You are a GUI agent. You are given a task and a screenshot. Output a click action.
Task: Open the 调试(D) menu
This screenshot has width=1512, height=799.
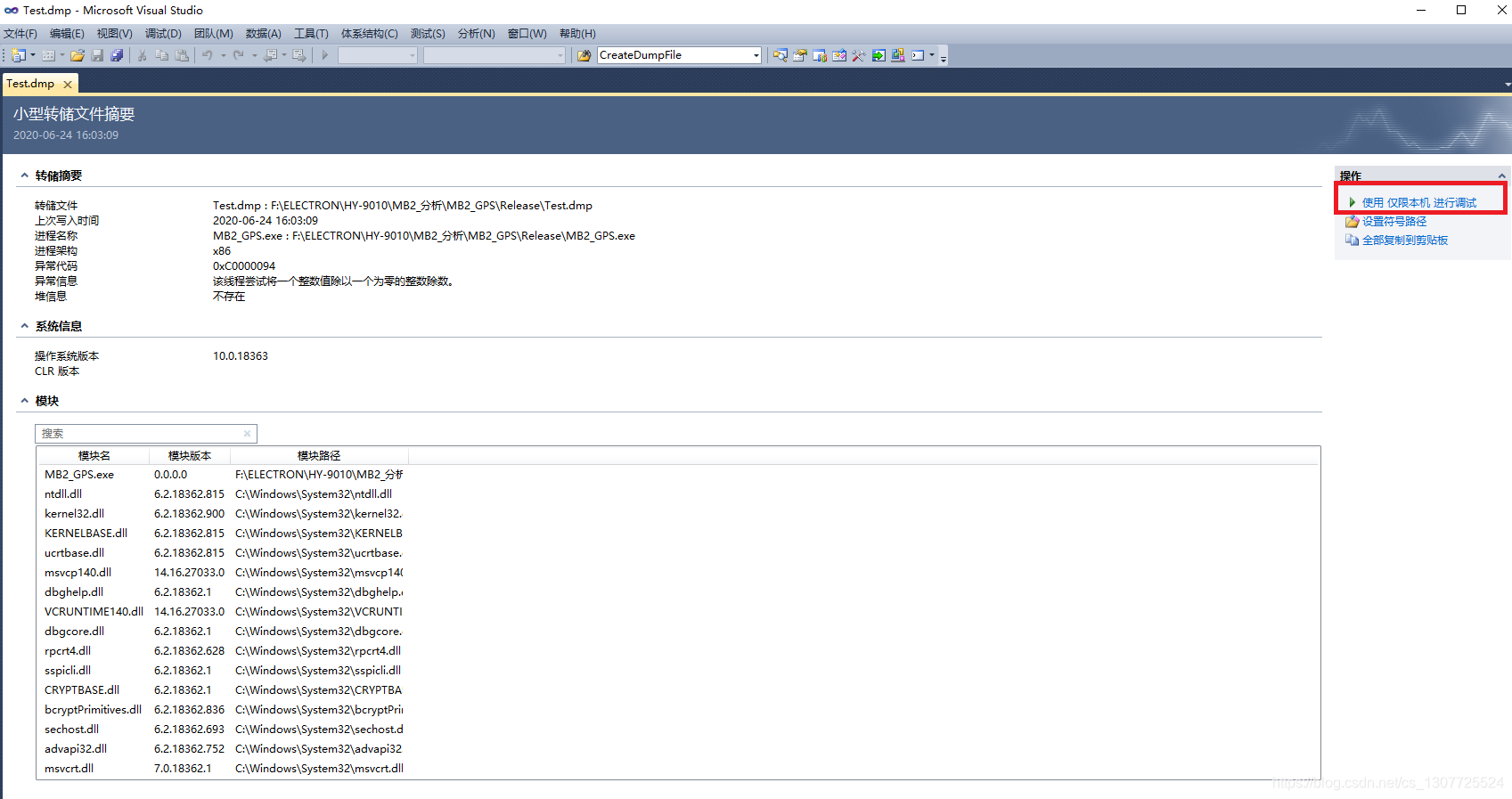pos(163,34)
